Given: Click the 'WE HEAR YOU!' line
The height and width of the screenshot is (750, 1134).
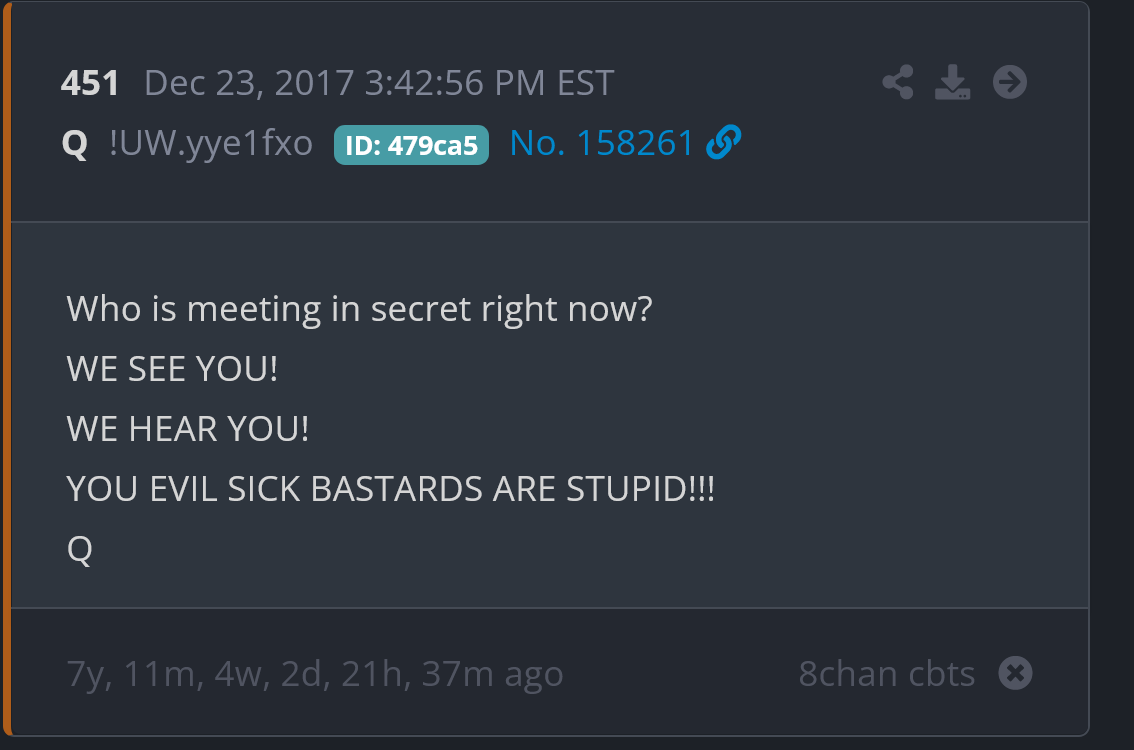Looking at the screenshot, I should (x=188, y=429).
